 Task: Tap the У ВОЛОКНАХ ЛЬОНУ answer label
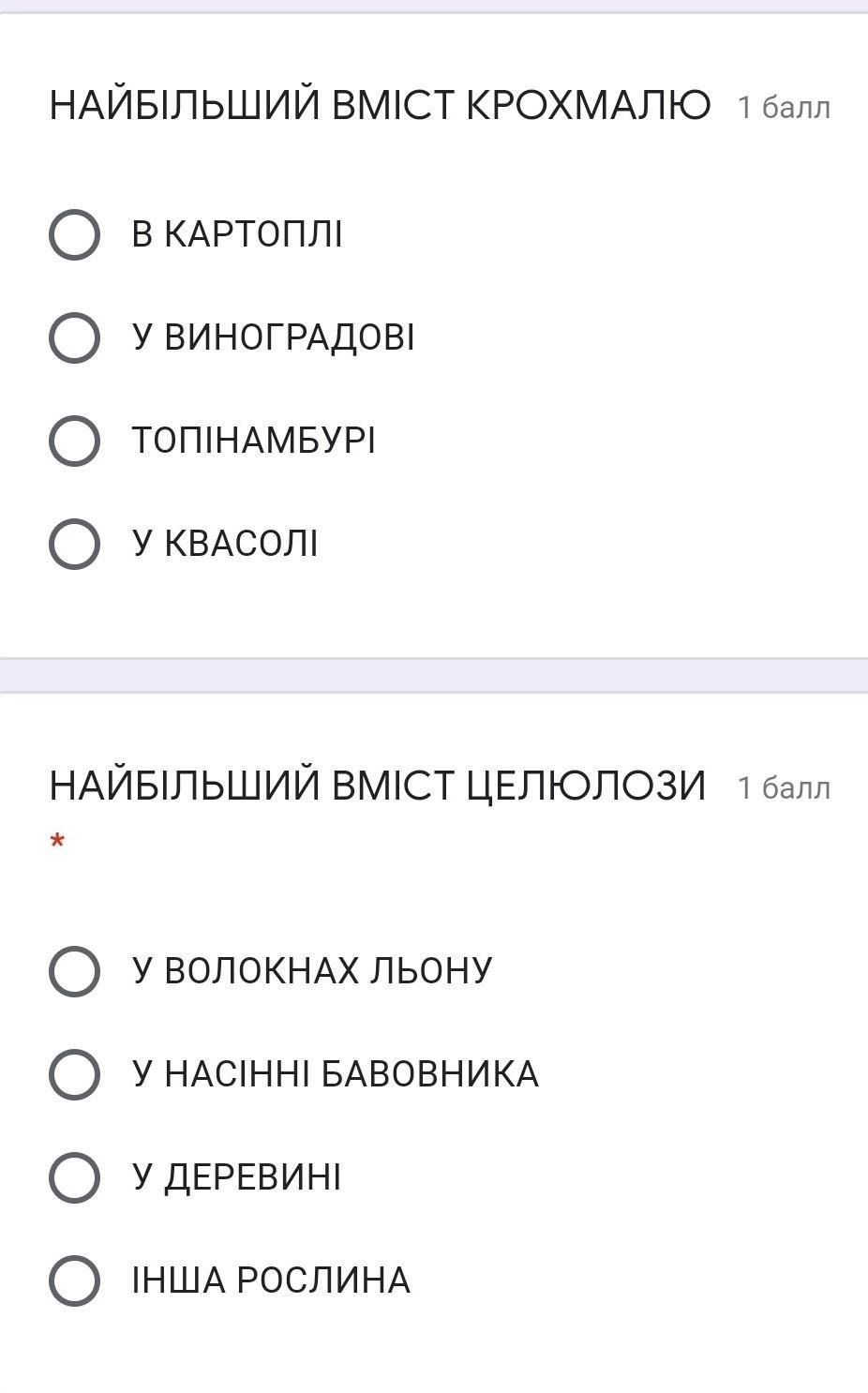(x=312, y=970)
